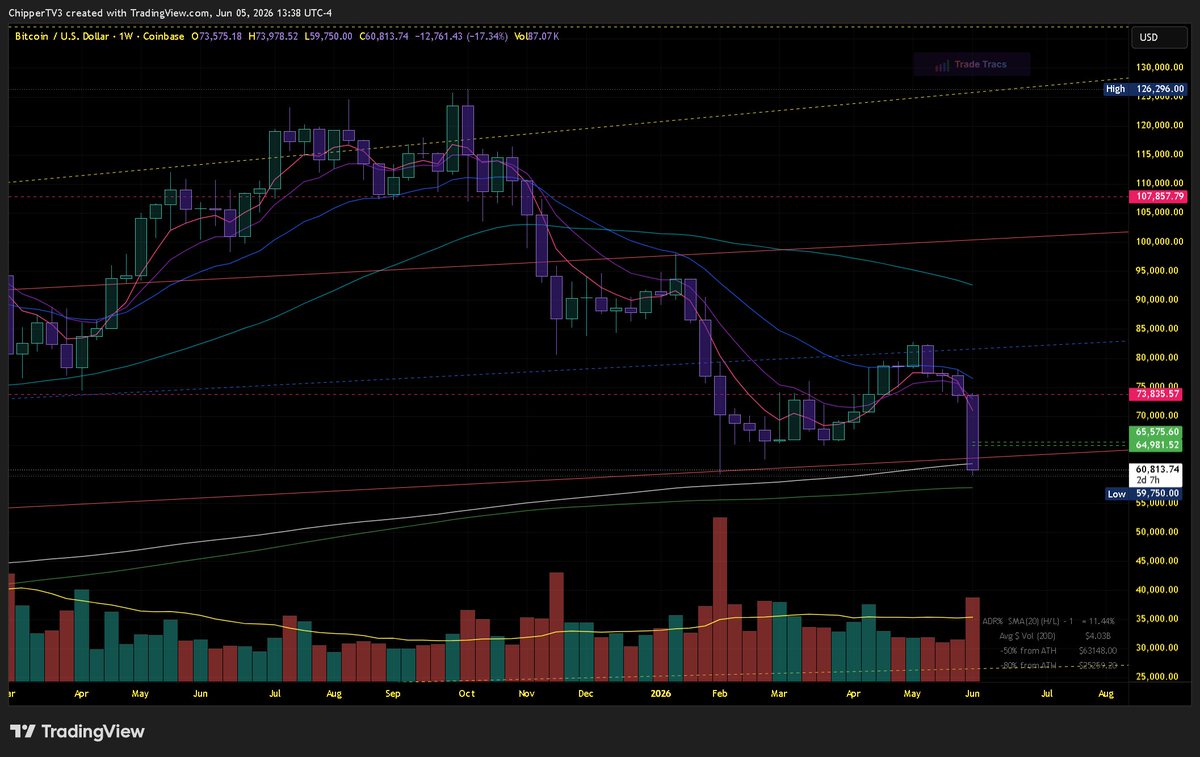Screen dimensions: 1200x757
Task: Click the red 73,835.57 price label
Action: pos(1157,395)
